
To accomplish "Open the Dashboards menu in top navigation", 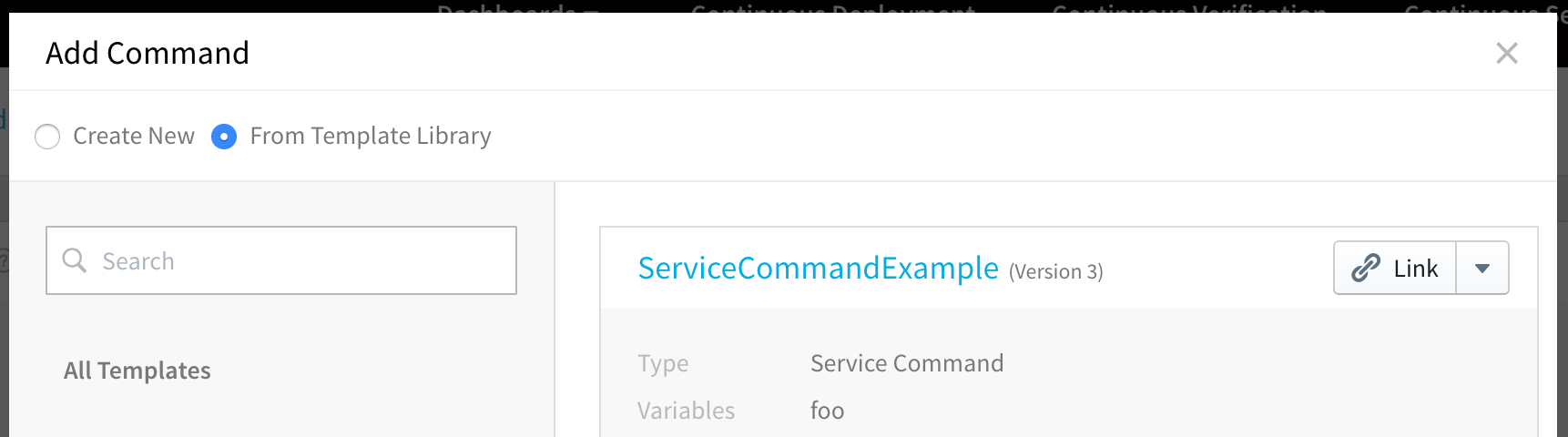I will (x=518, y=7).
